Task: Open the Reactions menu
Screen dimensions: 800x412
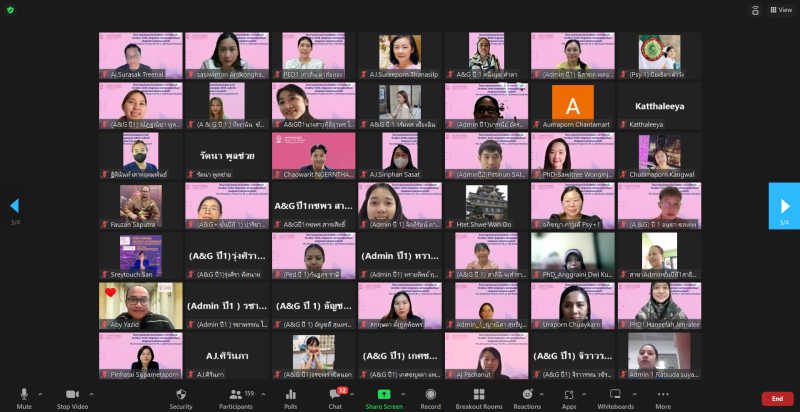Action: point(526,397)
